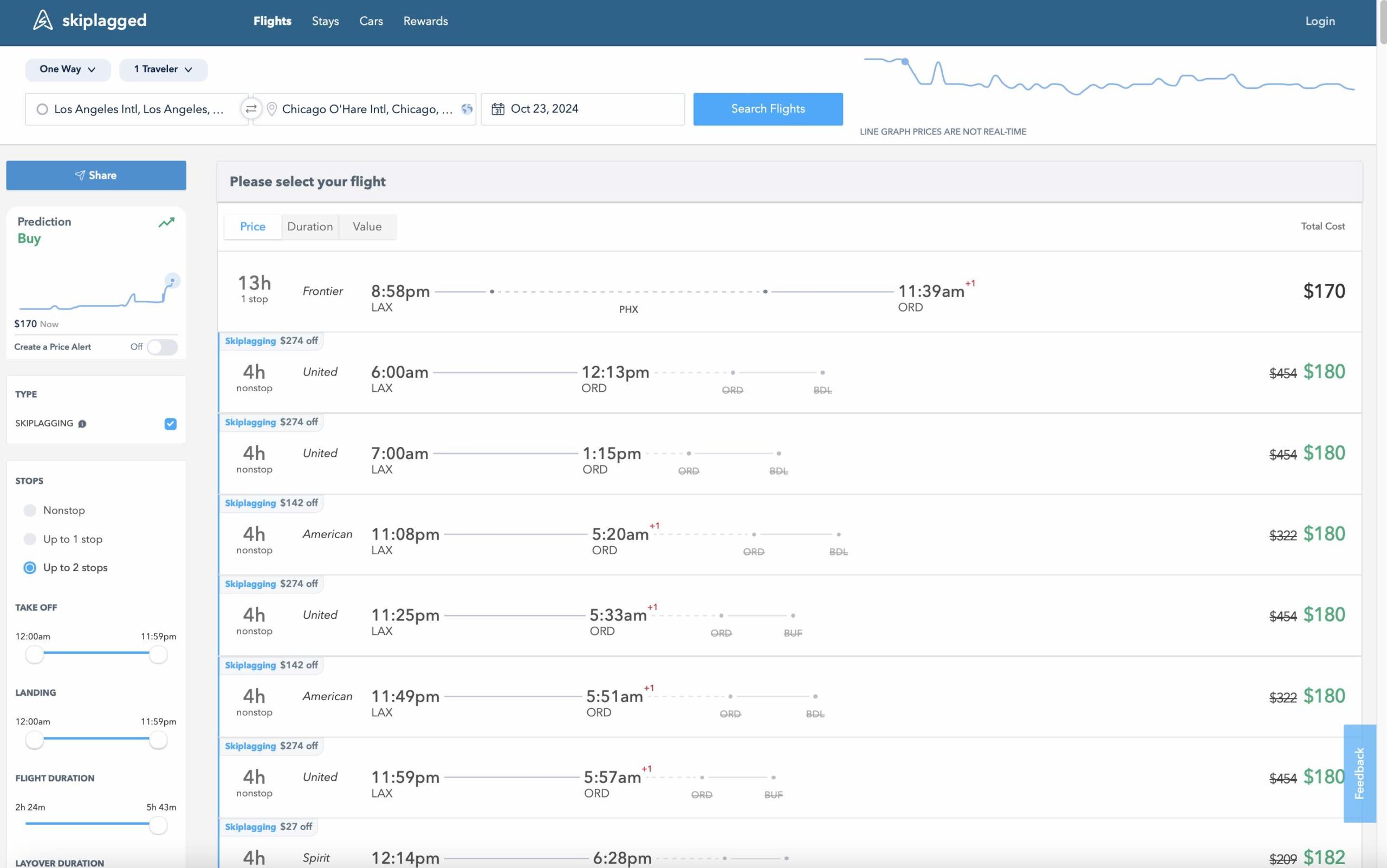Select the Up to 1 stop option
Viewport: 1387px width, 868px height.
[30, 539]
